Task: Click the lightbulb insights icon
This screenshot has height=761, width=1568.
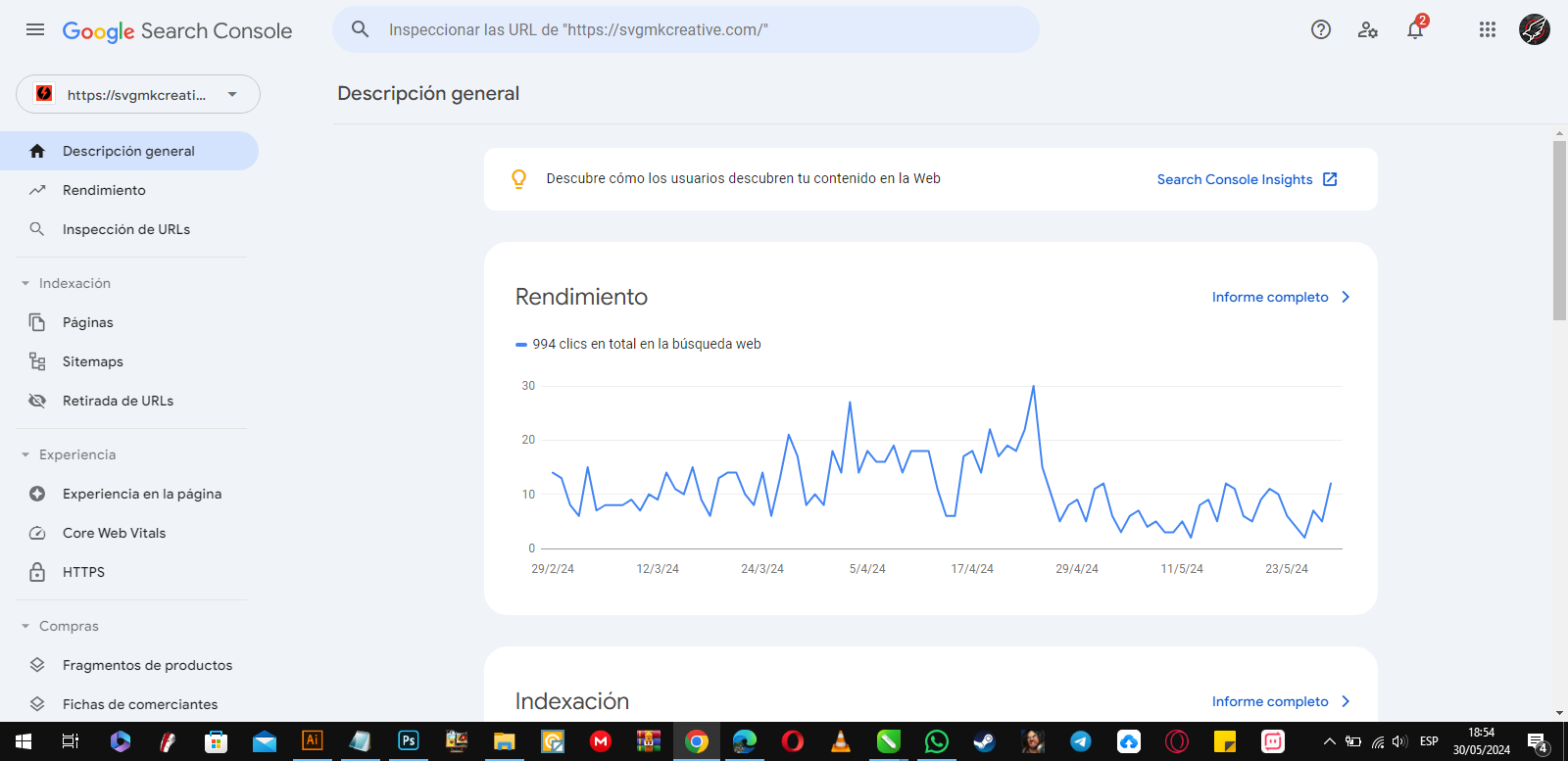Action: (519, 179)
